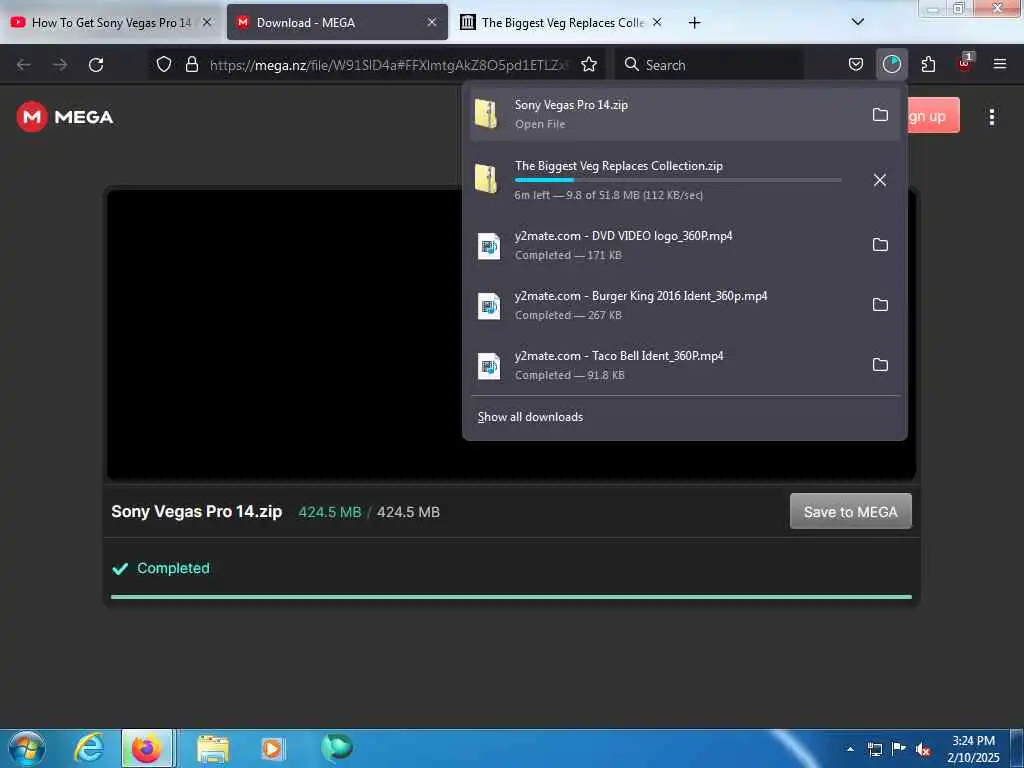The image size is (1024, 768).
Task: Reload the current page
Action: click(x=96, y=65)
